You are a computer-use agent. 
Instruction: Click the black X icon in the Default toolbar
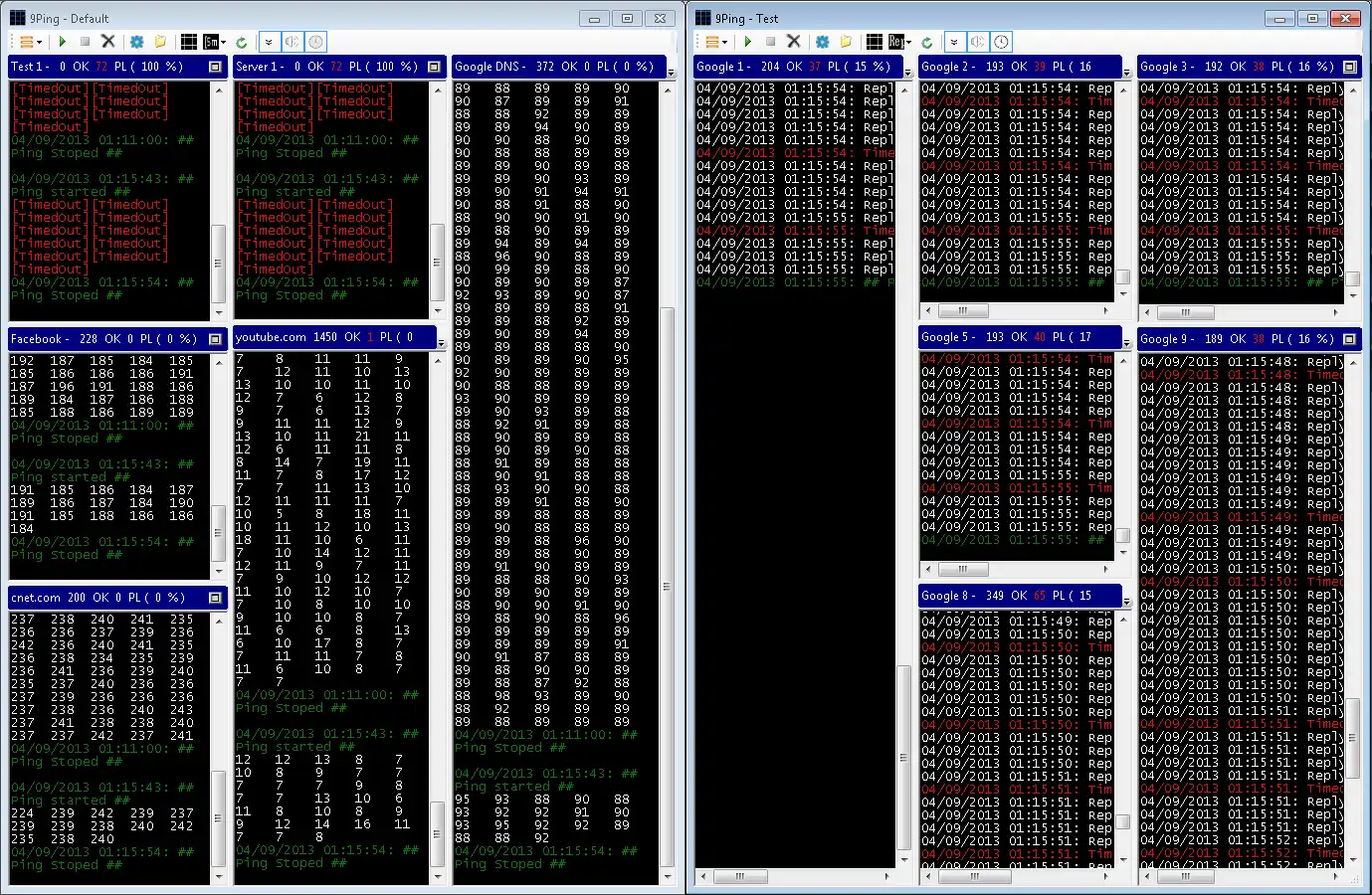tap(108, 42)
